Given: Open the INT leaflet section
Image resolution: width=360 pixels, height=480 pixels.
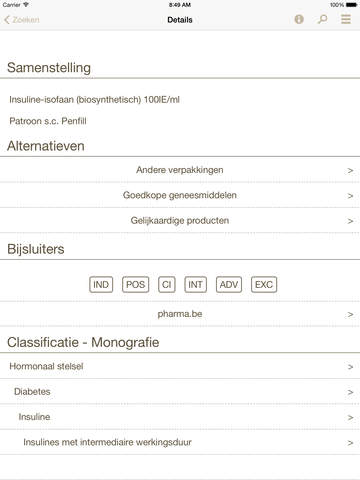Looking at the screenshot, I should point(195,285).
